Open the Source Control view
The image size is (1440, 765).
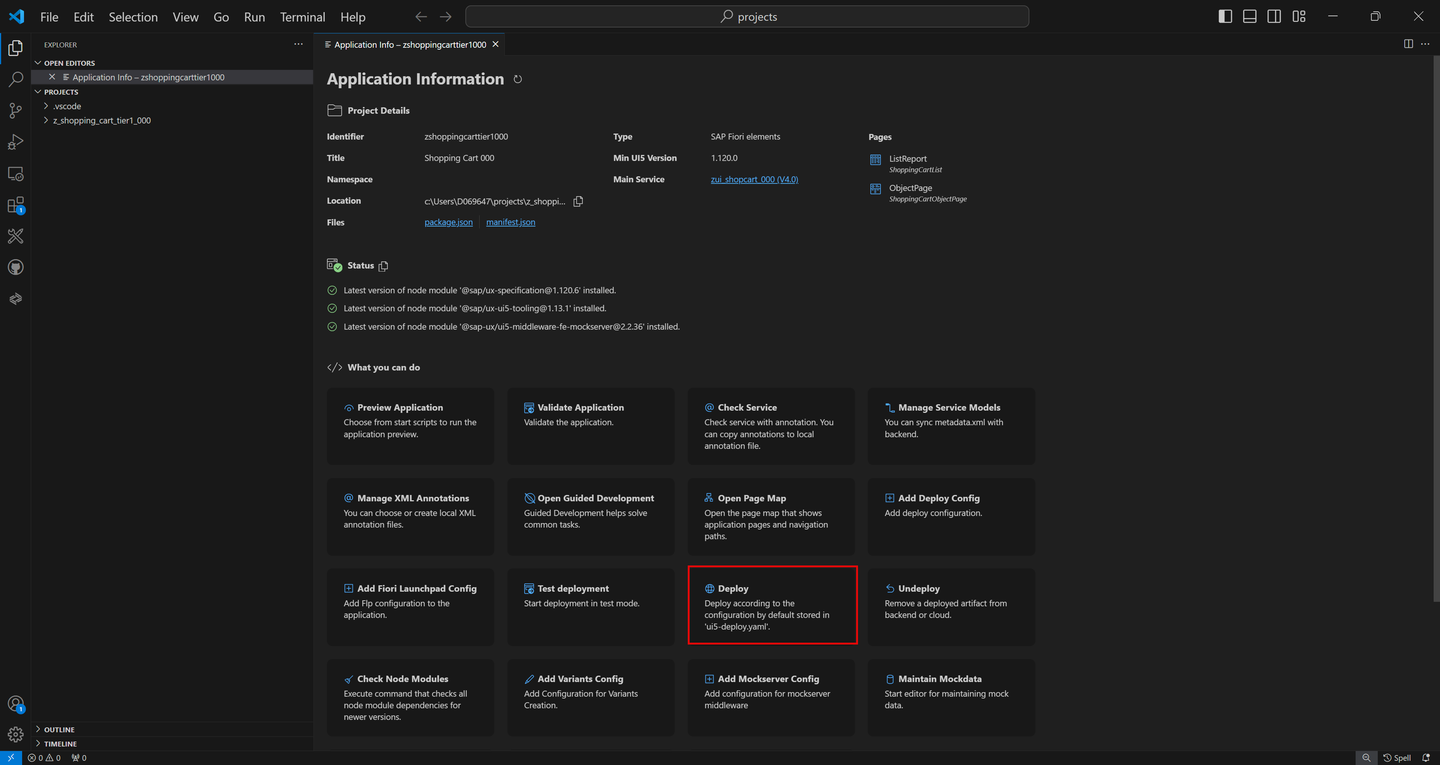pyautogui.click(x=15, y=110)
